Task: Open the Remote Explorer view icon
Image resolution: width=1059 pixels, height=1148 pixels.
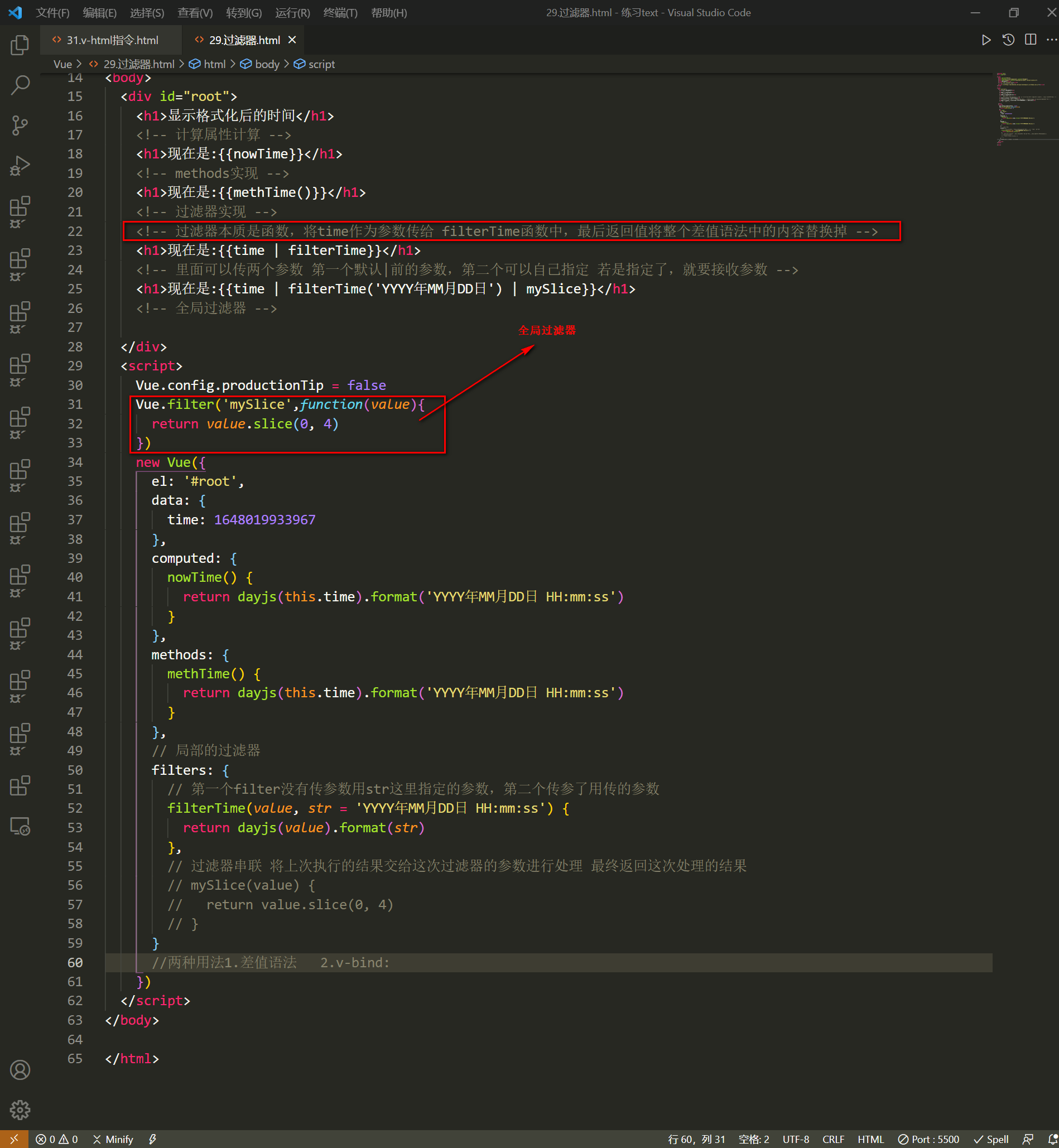Action: coord(20,826)
